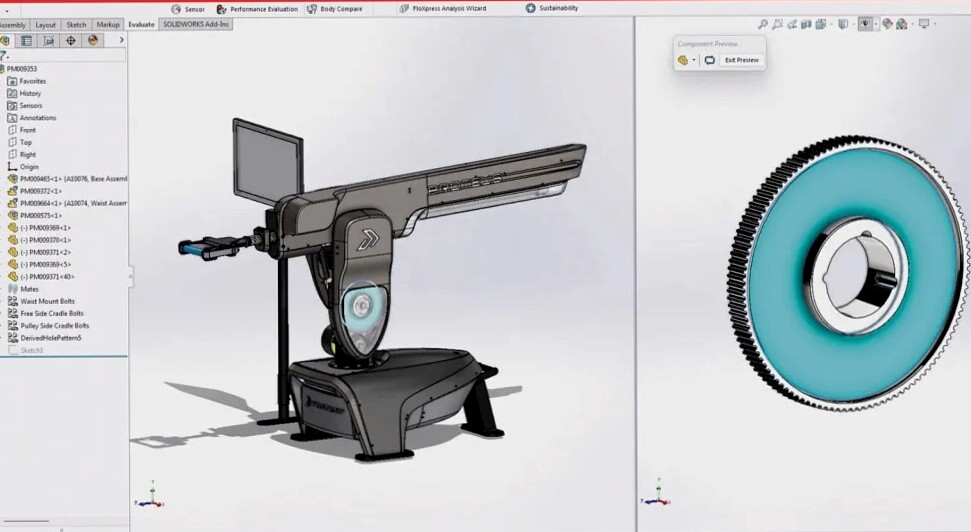The image size is (971, 532).
Task: Launch the Body Compare tool
Action: [334, 9]
